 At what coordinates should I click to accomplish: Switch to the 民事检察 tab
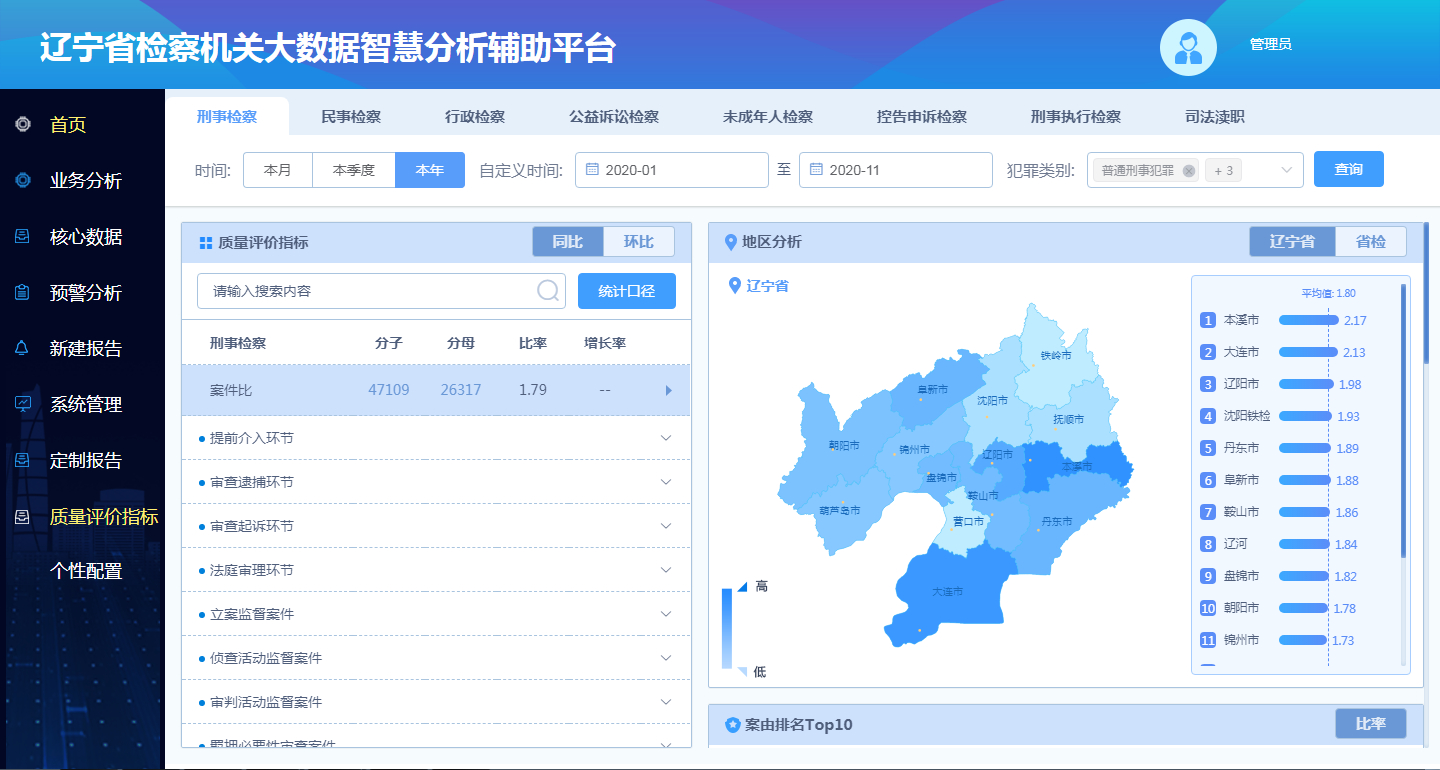click(x=351, y=117)
